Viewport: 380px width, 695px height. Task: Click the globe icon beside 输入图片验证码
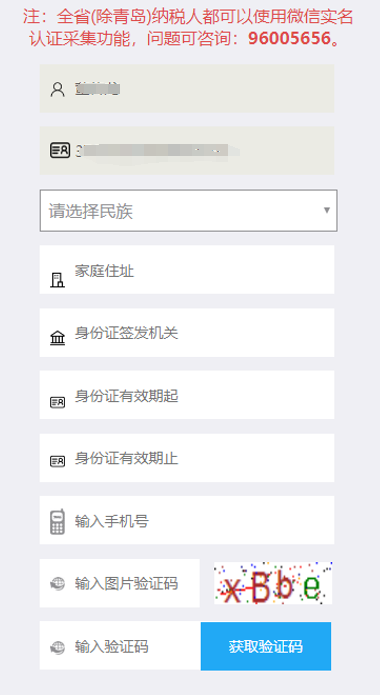coord(57,583)
